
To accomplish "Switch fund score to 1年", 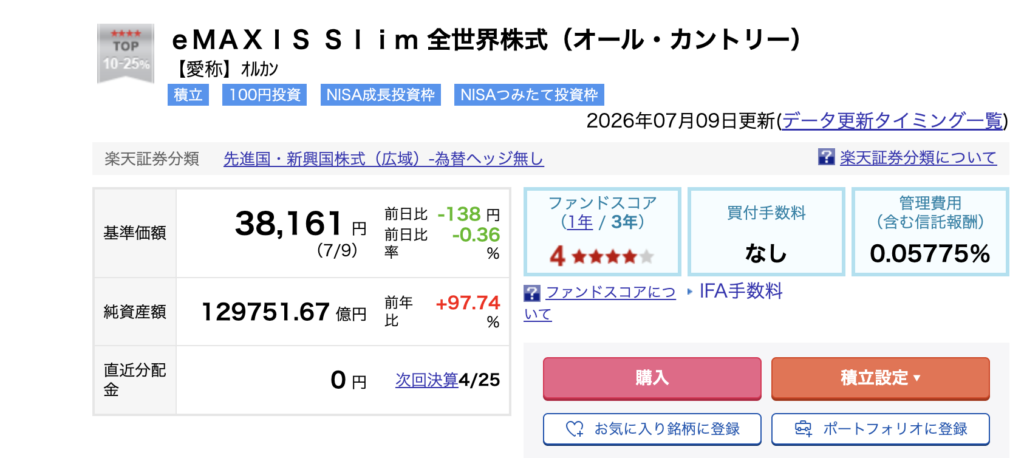I will [581, 223].
